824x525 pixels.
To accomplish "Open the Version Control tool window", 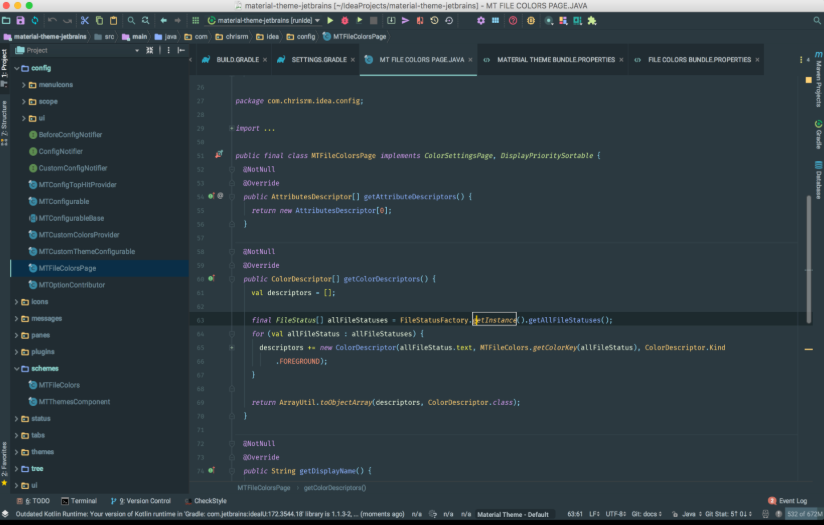I will (x=141, y=501).
